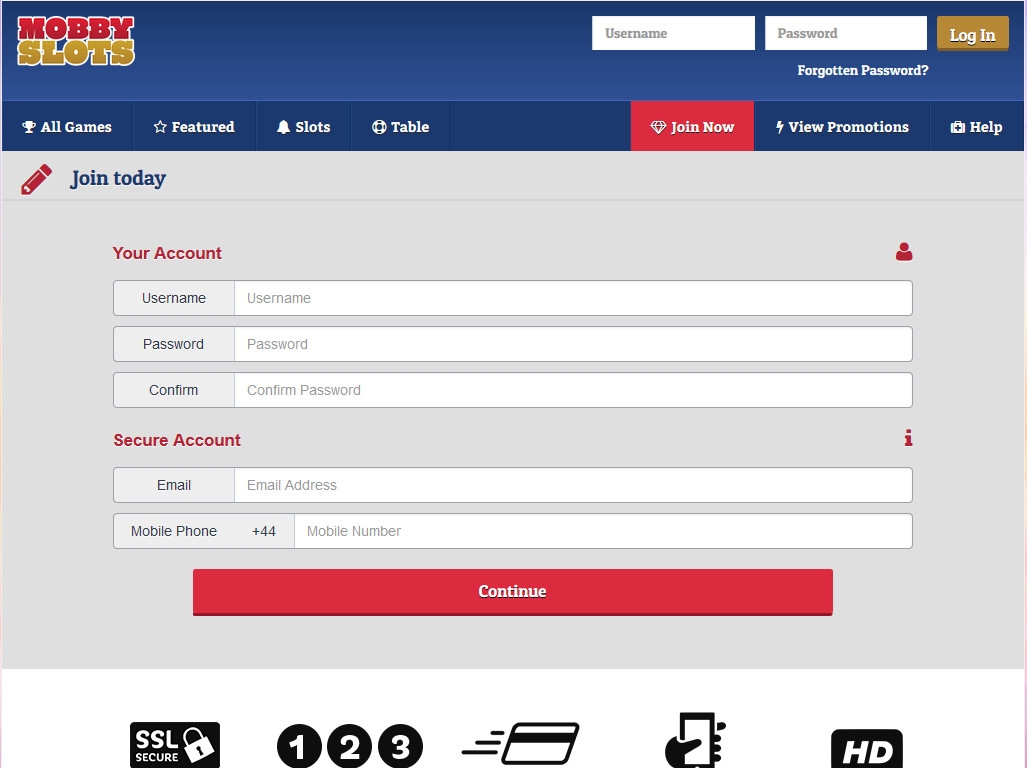The image size is (1027, 768).
Task: Open the Slots section
Action: pos(303,127)
